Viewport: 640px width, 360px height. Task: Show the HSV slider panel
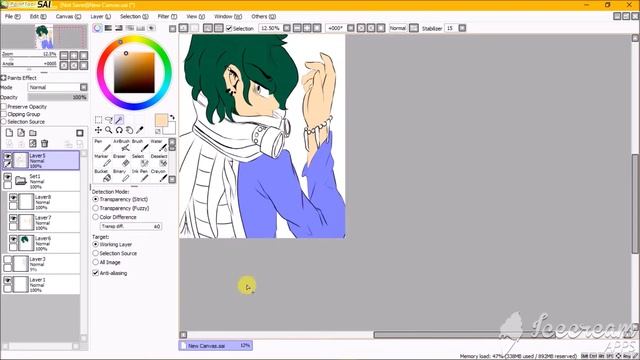(x=119, y=28)
